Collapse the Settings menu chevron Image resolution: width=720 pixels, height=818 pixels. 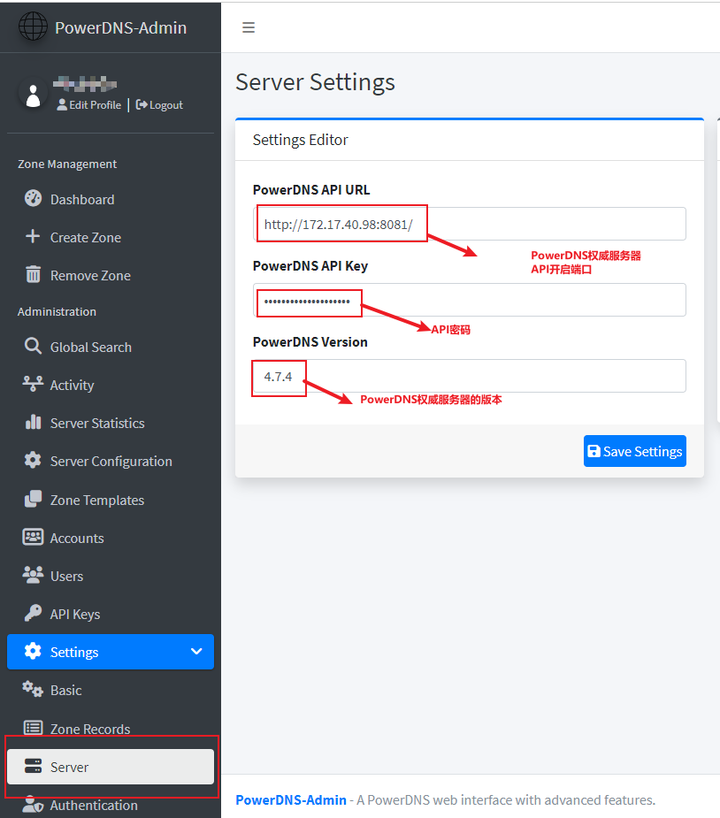click(196, 651)
